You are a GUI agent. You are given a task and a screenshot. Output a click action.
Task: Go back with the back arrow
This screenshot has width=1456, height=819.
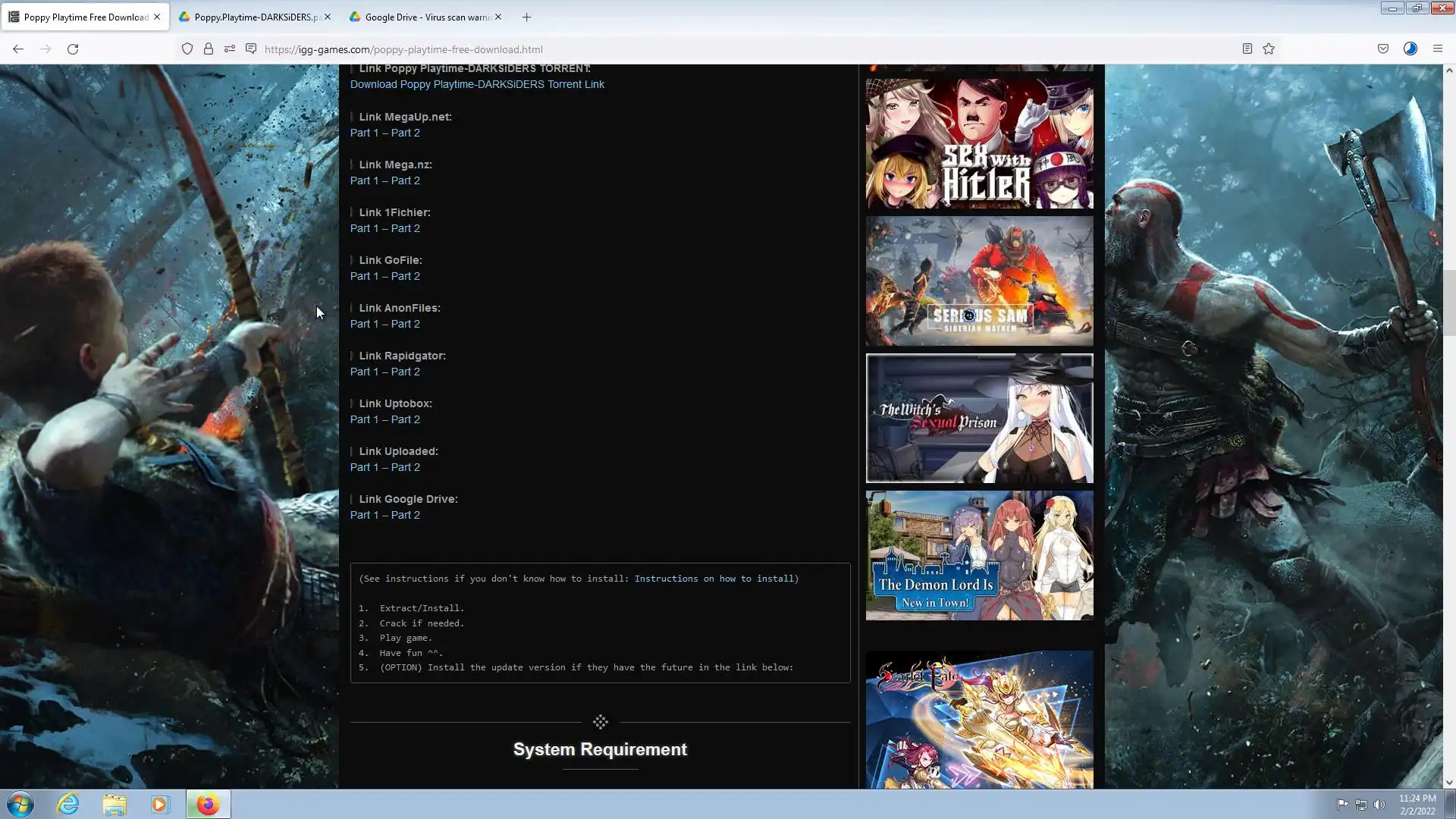coord(18,49)
